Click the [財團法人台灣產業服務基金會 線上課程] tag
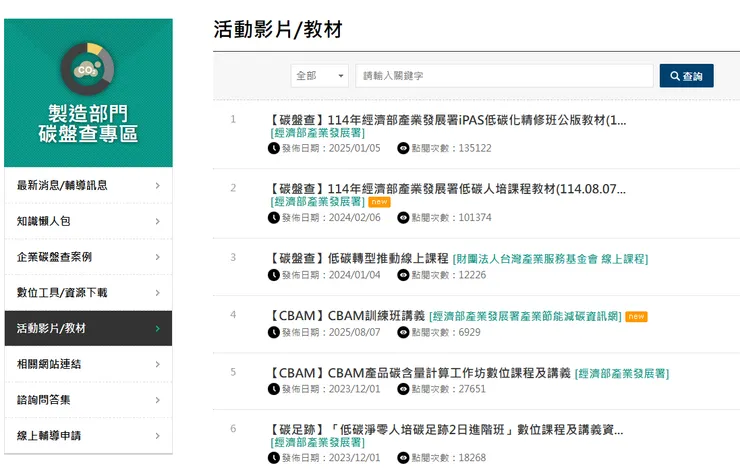Image resolution: width=740 pixels, height=469 pixels. [550, 259]
